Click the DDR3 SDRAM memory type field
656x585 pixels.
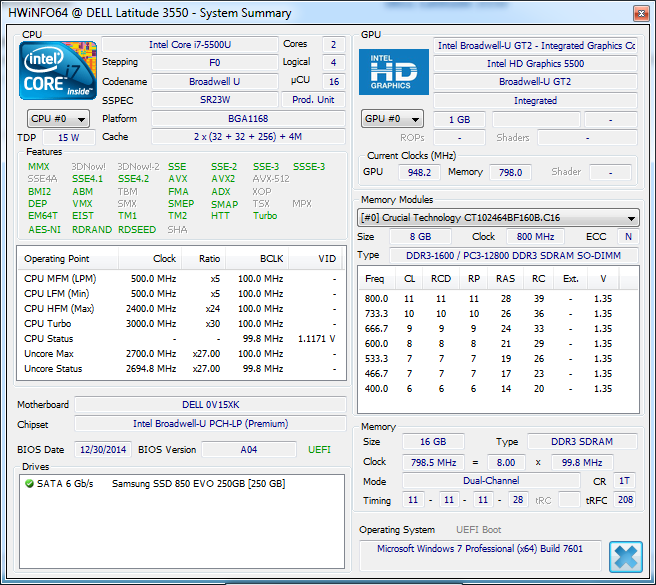pos(582,441)
